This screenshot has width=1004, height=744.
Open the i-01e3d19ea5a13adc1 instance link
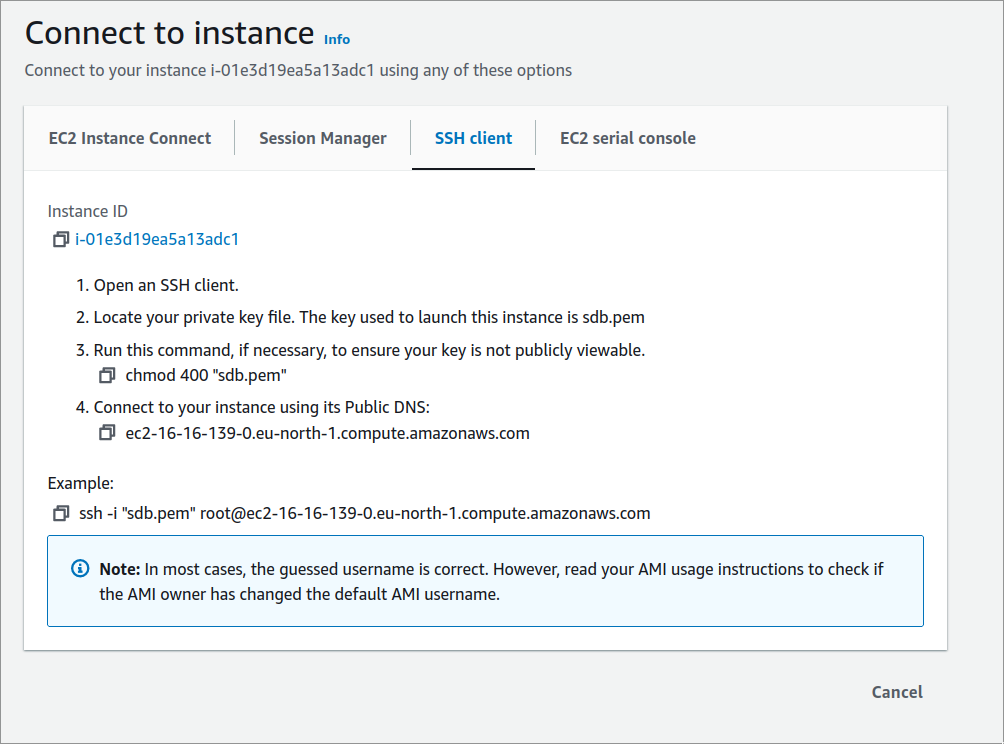click(157, 240)
